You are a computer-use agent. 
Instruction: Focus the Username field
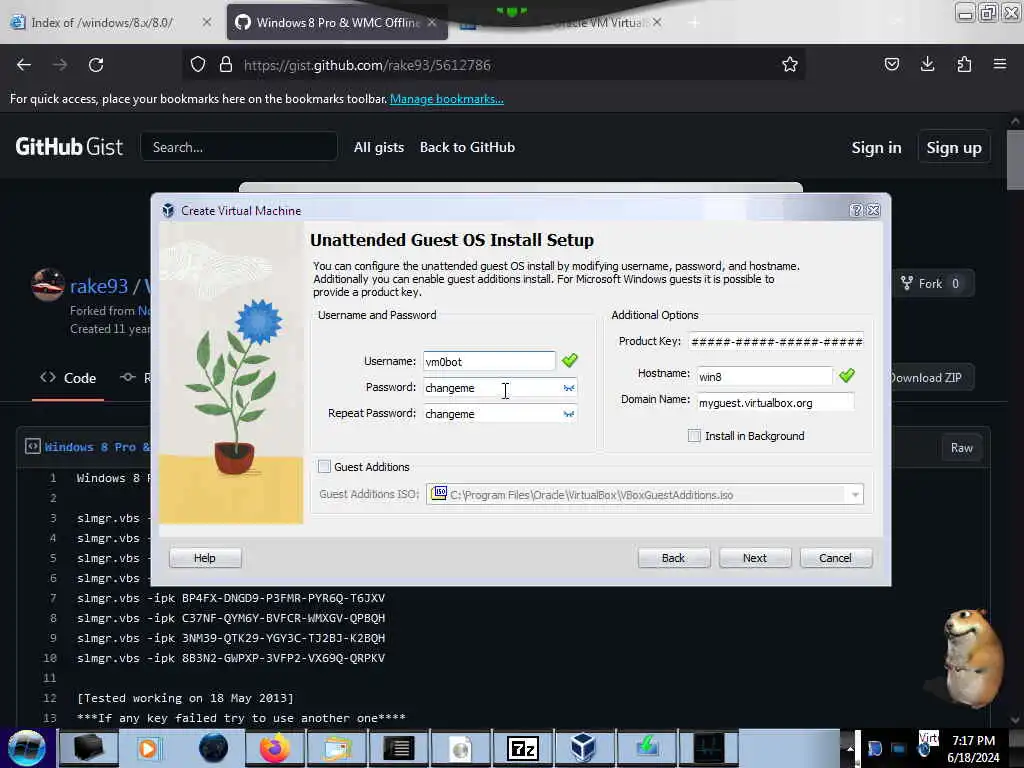point(489,361)
